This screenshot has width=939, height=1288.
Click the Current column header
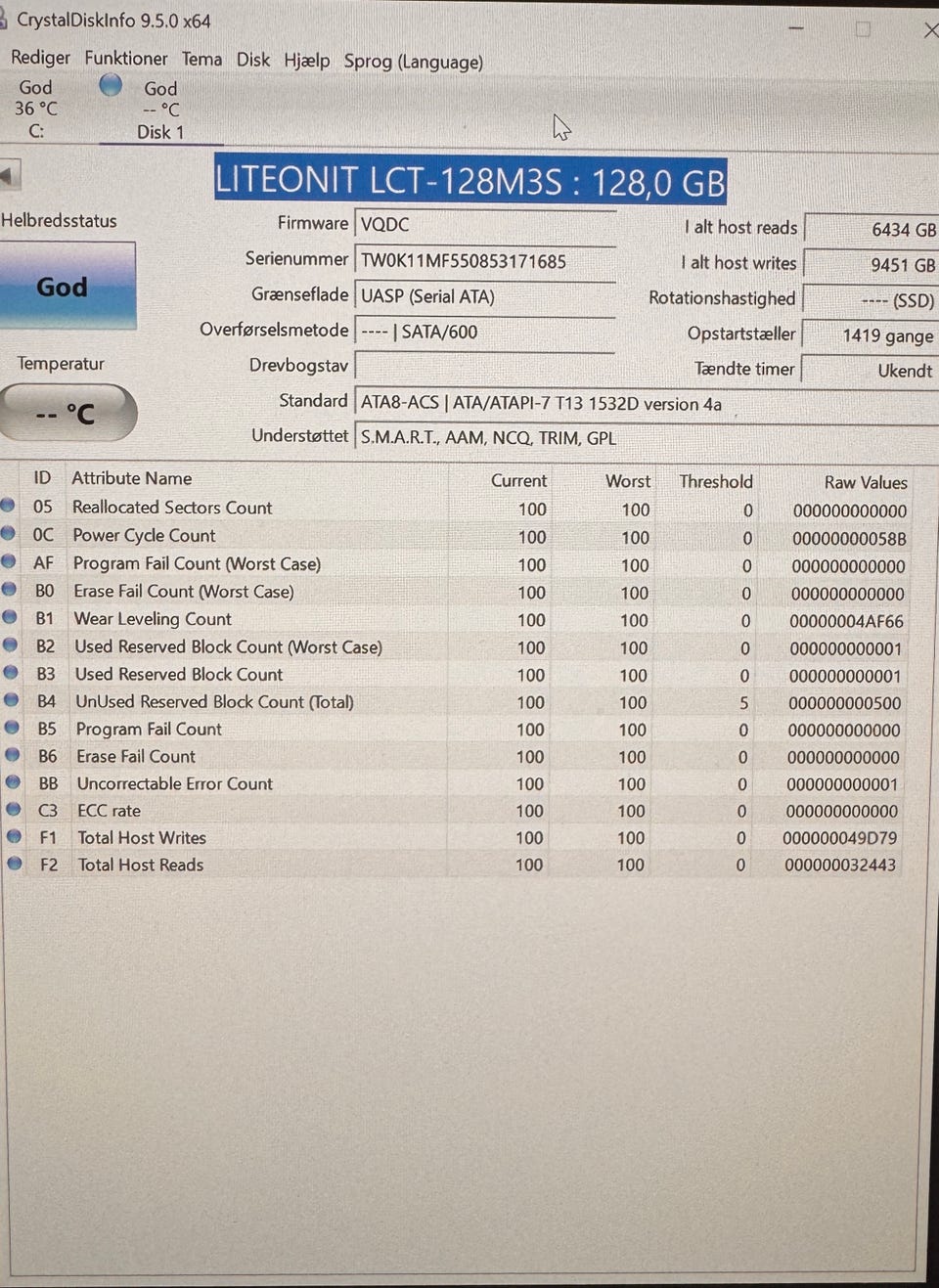518,480
